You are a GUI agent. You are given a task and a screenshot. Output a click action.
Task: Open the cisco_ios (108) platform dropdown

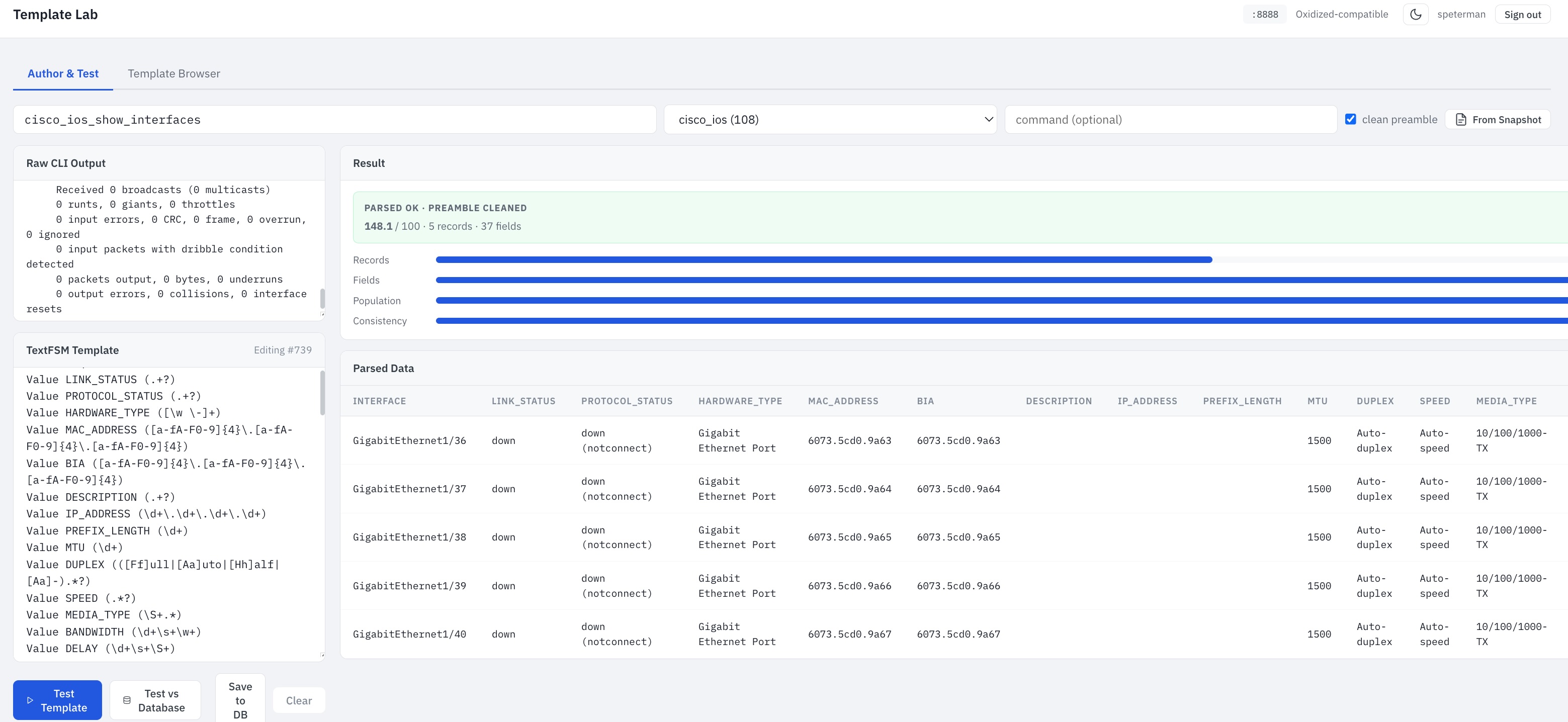(830, 120)
